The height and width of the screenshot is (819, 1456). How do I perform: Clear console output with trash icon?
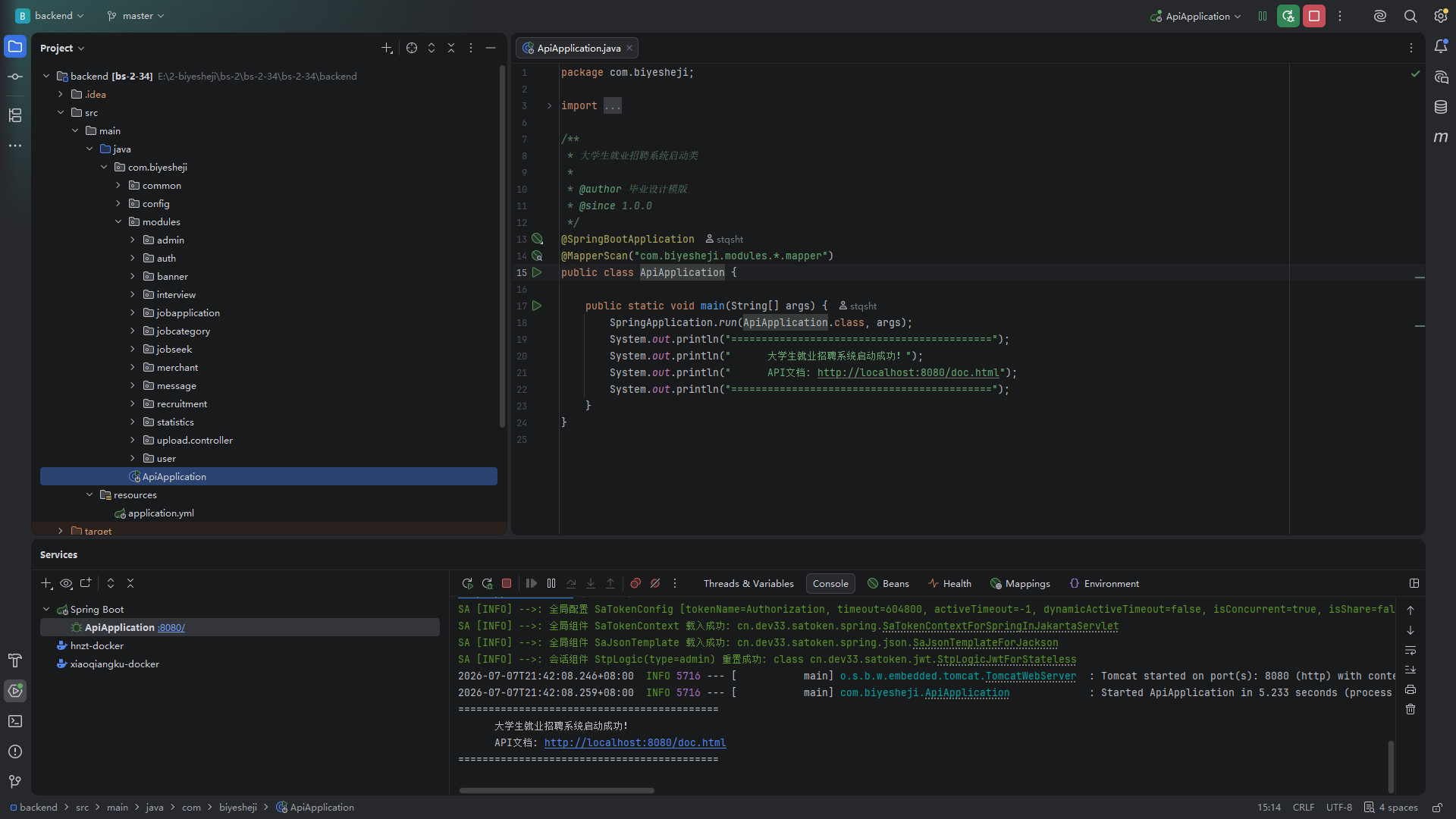point(1410,709)
